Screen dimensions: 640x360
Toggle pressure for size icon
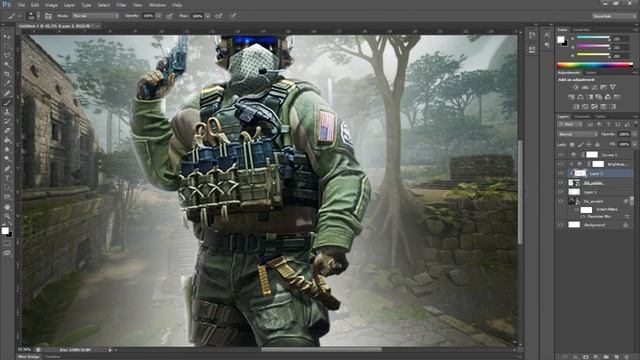(x=233, y=16)
